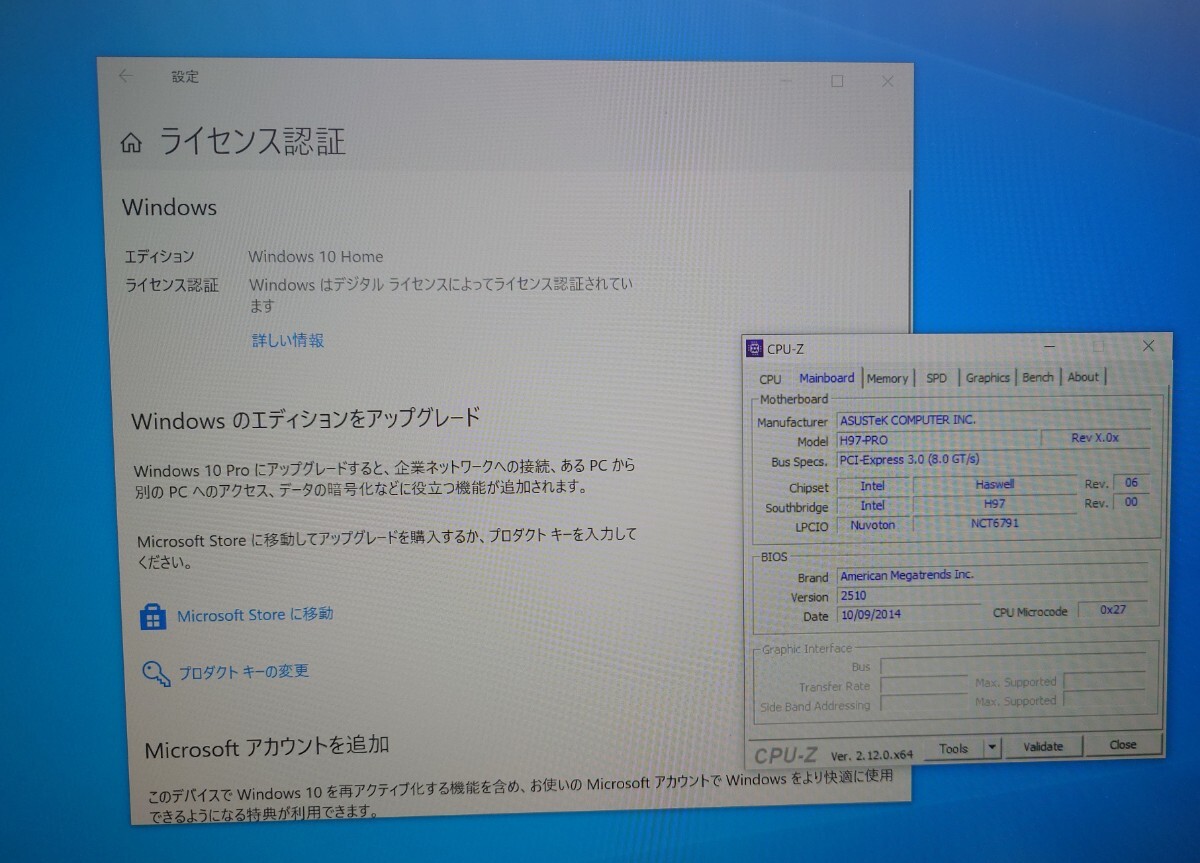Click the Windows 10 Home edition text

click(x=316, y=257)
